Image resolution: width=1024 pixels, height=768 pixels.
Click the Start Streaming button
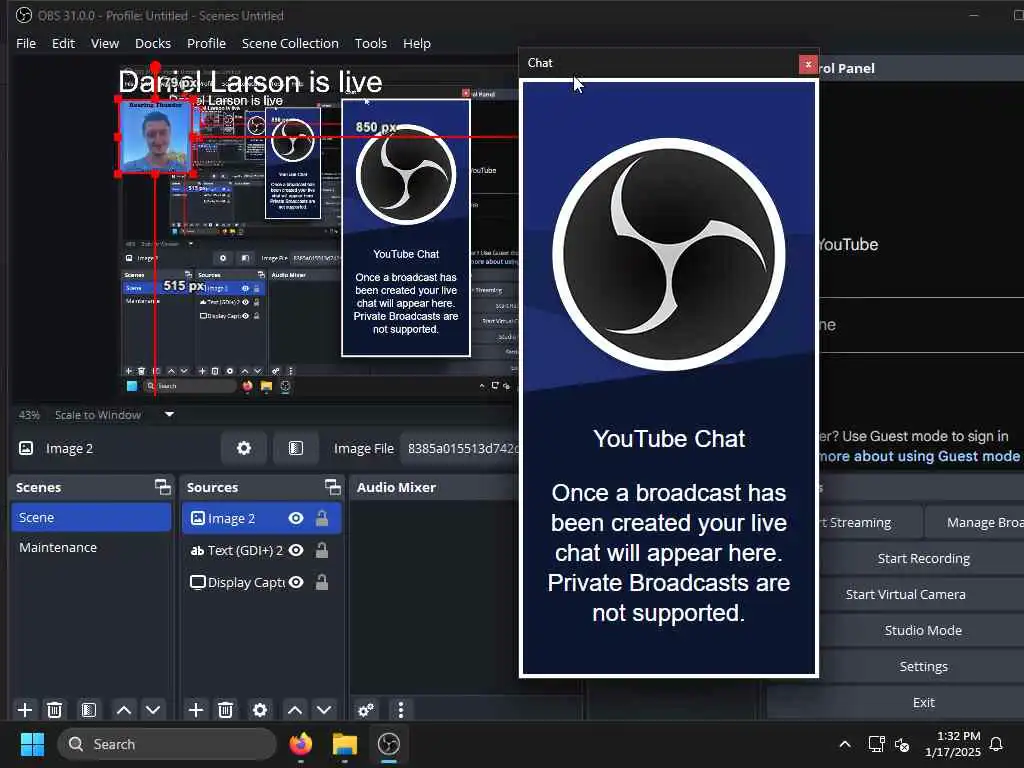[x=871, y=522]
